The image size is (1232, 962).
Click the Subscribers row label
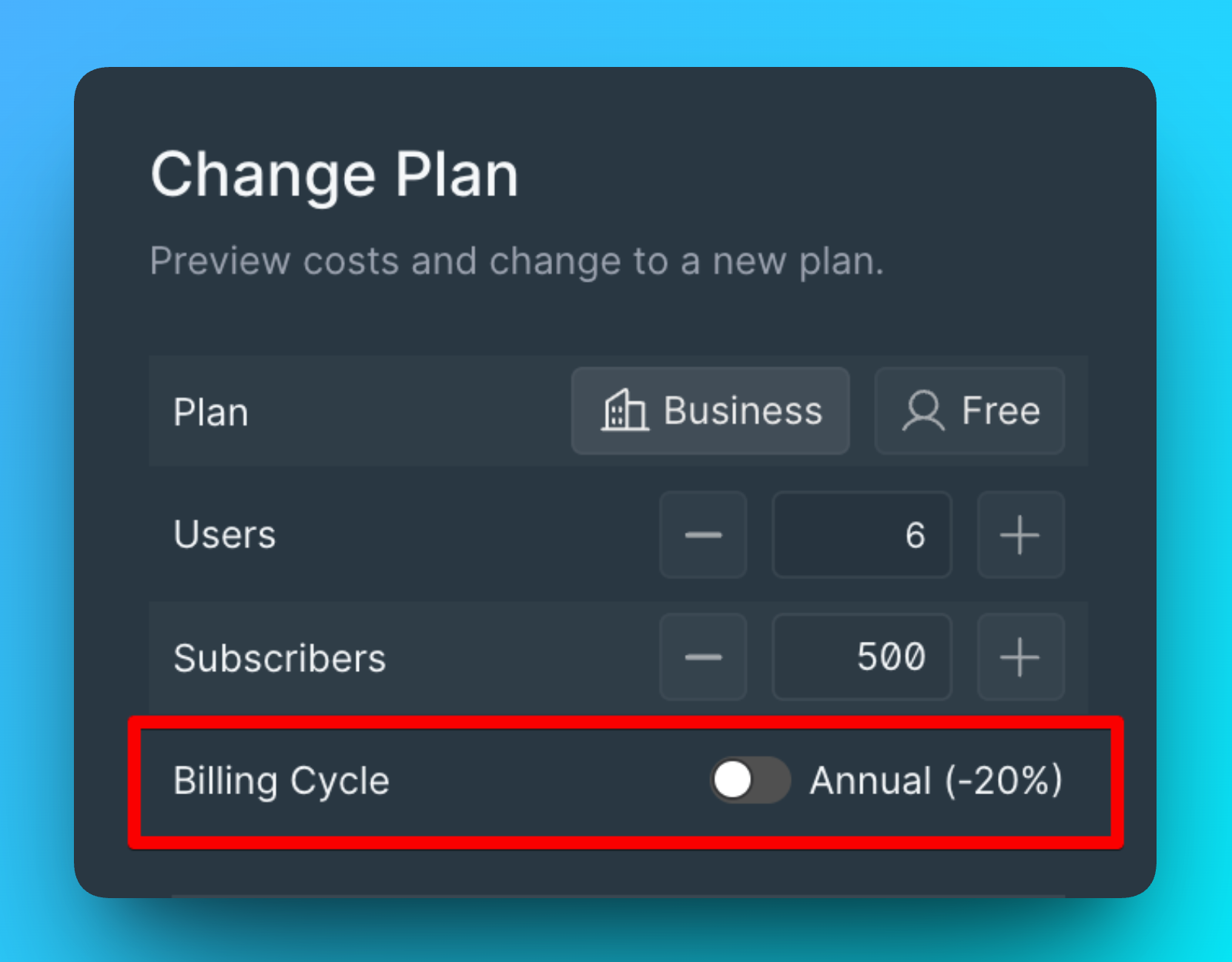(280, 658)
